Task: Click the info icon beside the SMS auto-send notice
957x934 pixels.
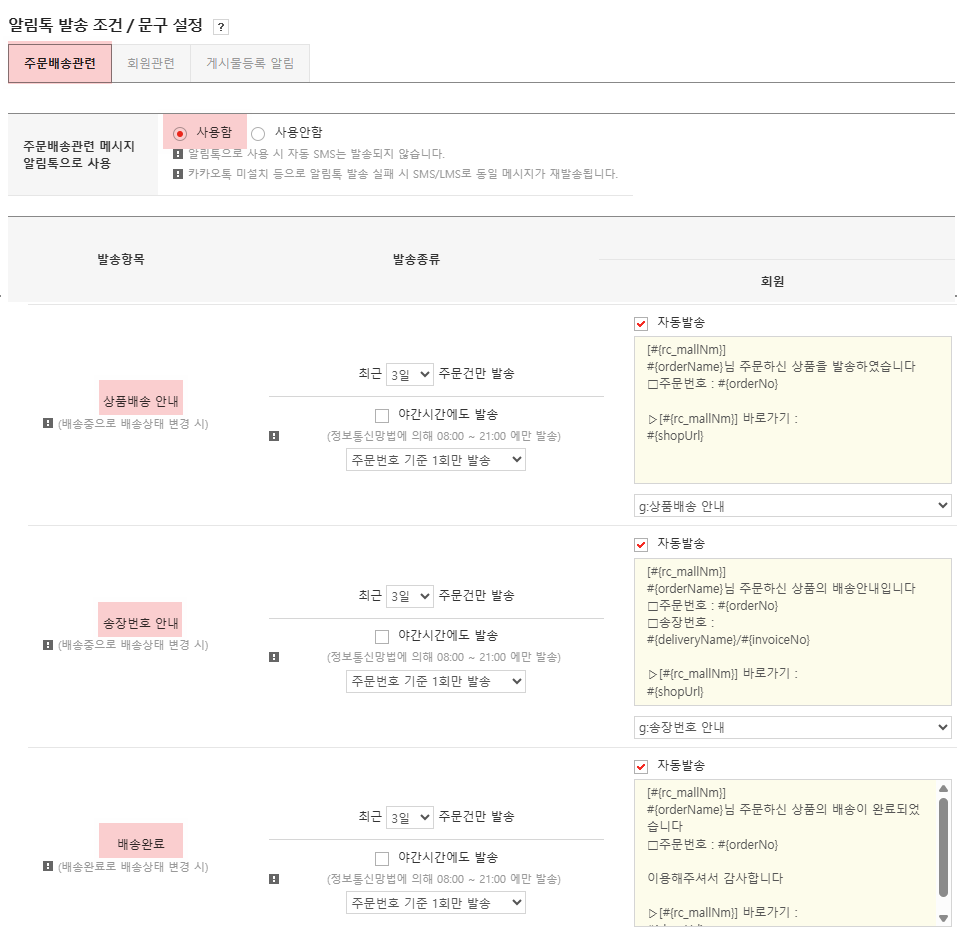Action: [x=178, y=152]
